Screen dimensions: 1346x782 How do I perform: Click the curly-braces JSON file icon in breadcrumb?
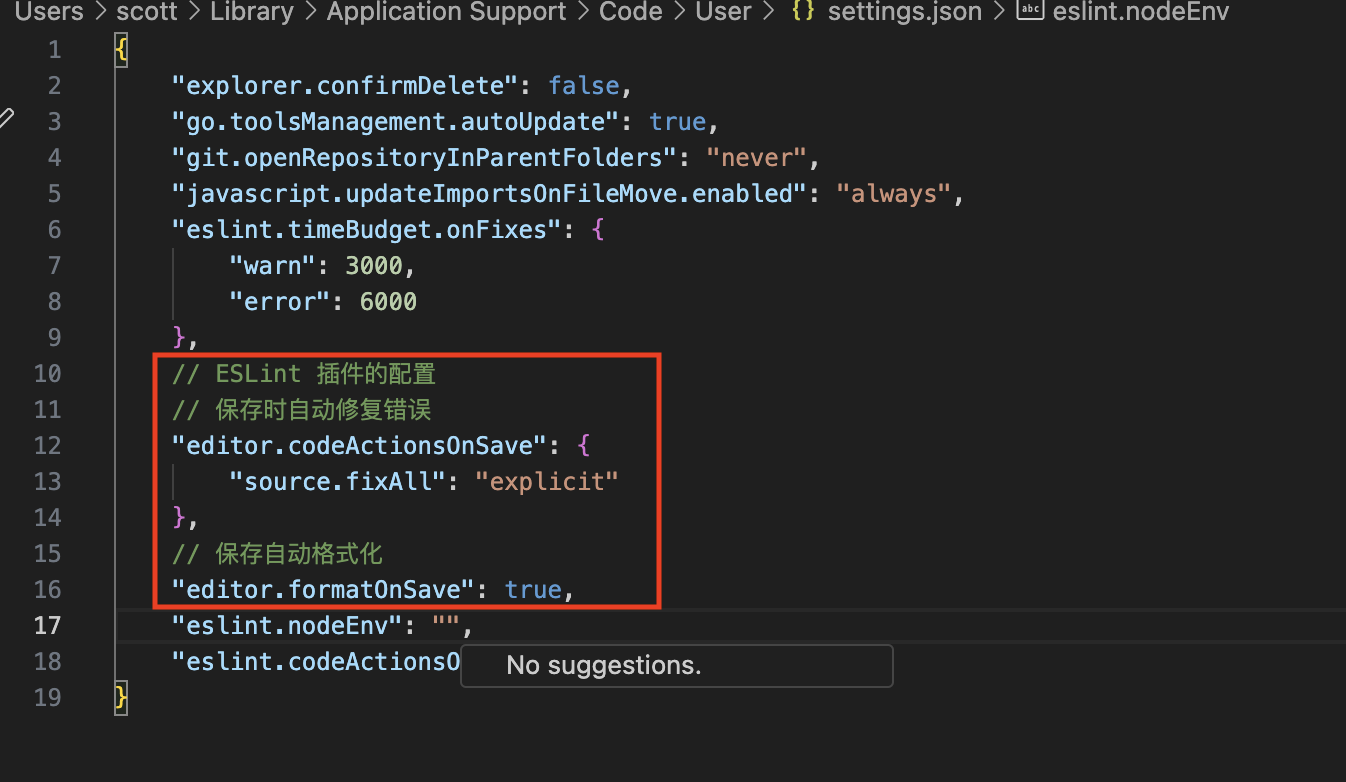click(802, 12)
